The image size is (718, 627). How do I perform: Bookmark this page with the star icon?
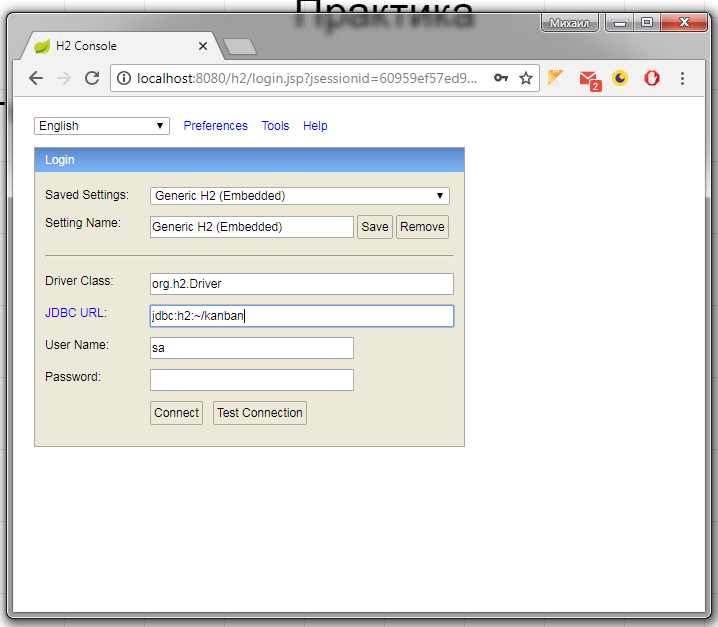click(x=526, y=78)
